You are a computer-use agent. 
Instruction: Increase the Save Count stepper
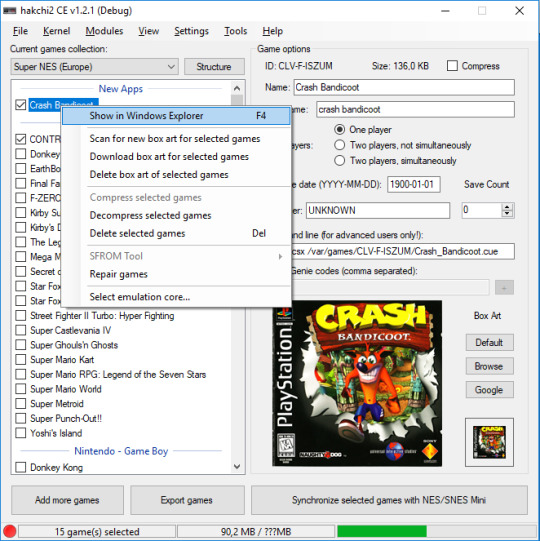(x=507, y=207)
